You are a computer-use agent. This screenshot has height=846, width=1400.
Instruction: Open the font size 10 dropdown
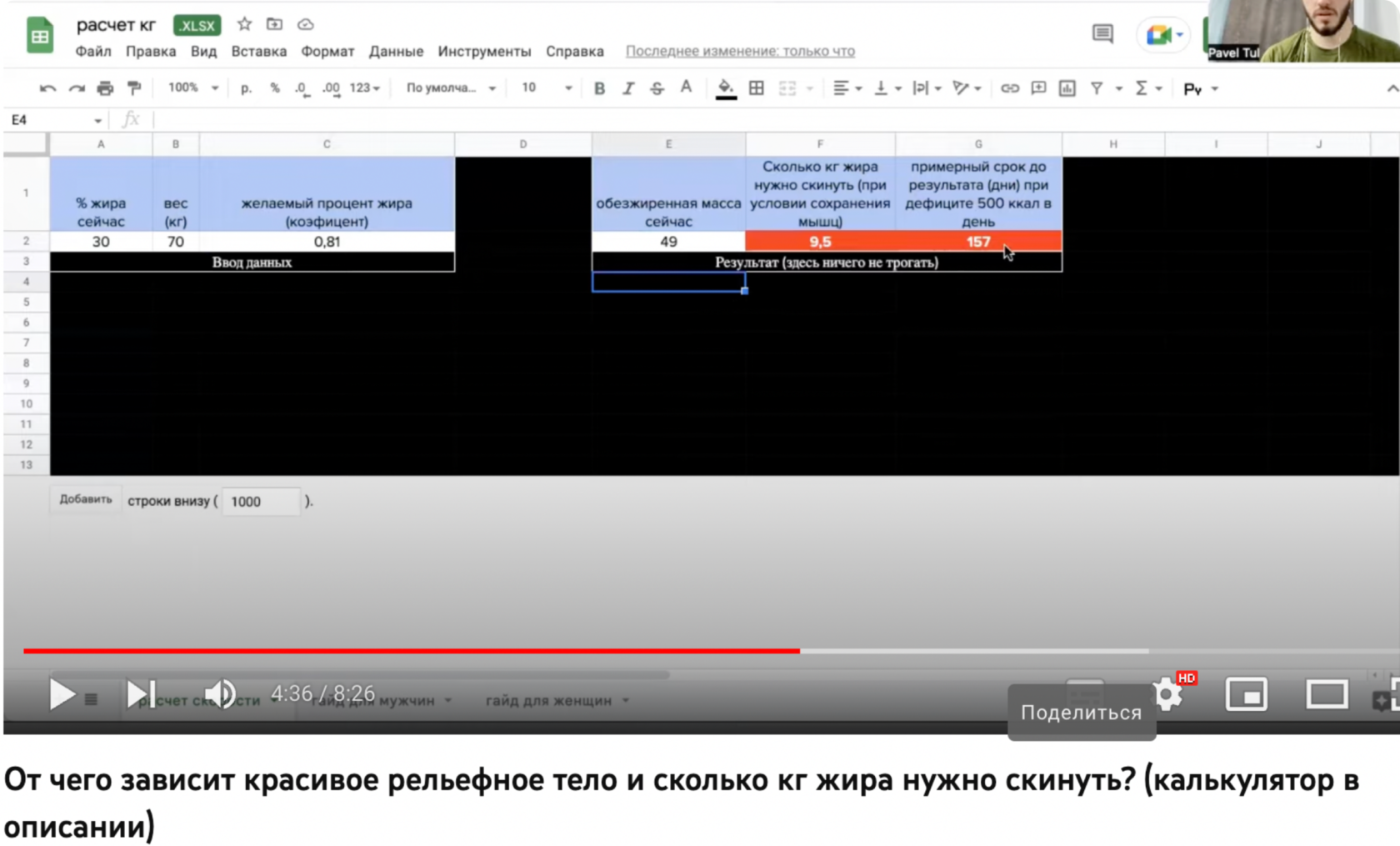[547, 88]
